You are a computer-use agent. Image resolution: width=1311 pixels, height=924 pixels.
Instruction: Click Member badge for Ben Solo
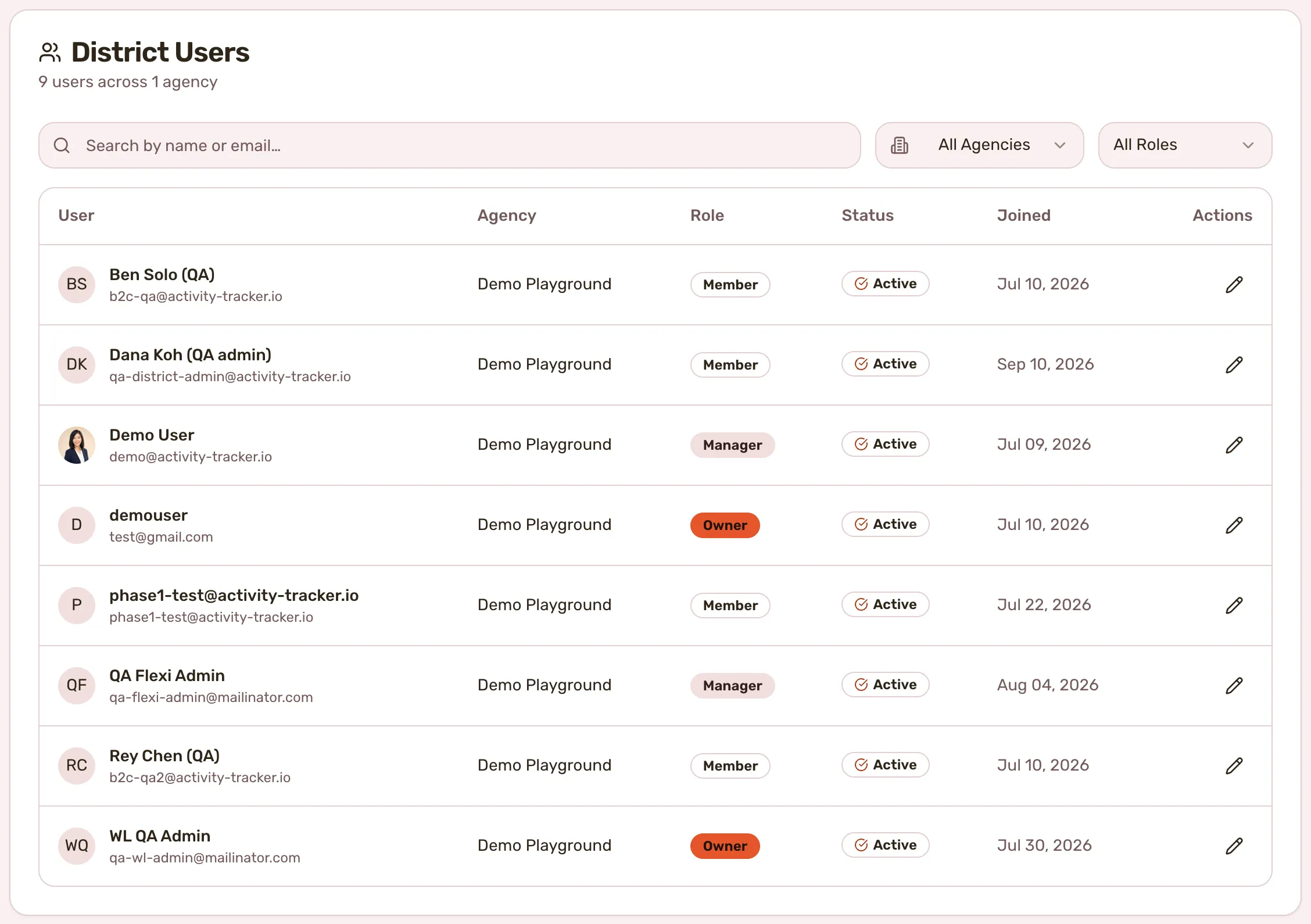[730, 285]
